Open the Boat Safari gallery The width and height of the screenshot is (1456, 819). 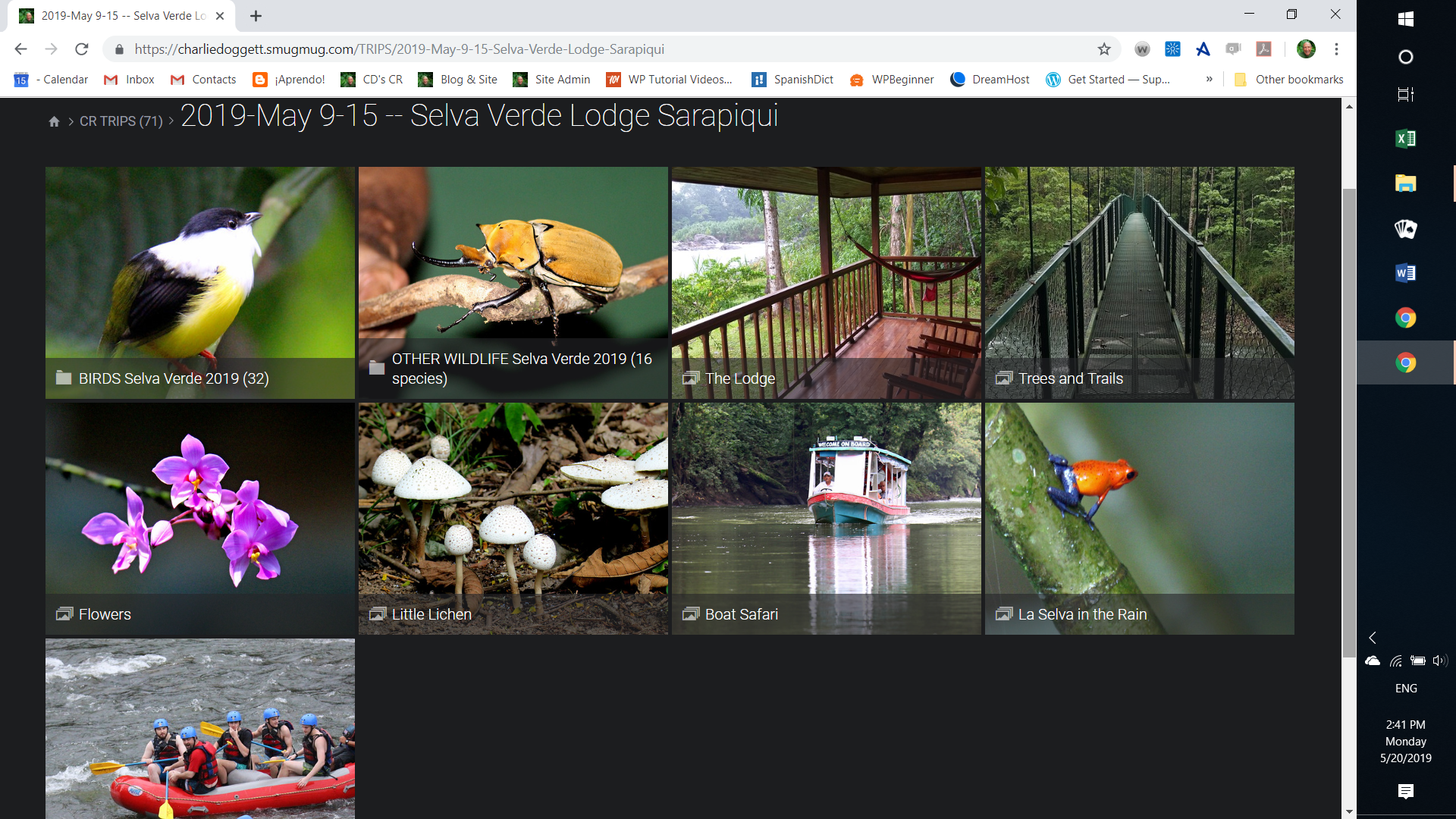click(x=827, y=519)
